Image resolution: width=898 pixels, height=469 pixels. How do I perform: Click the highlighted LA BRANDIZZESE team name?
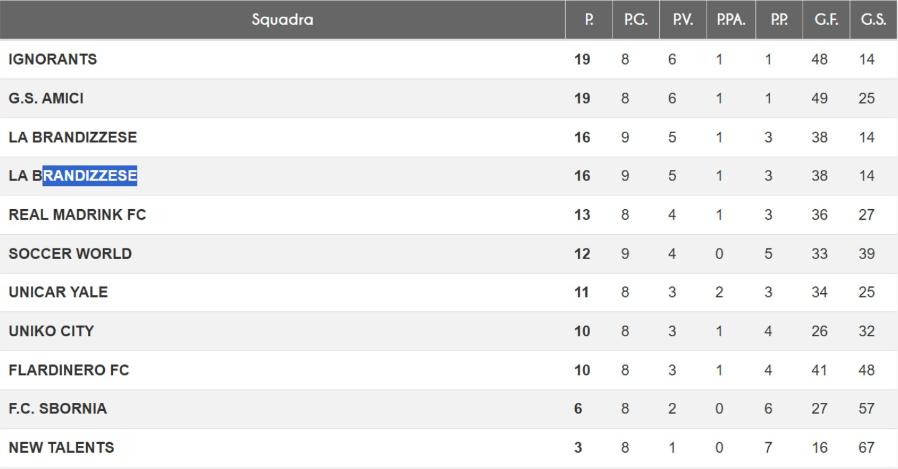point(73,176)
